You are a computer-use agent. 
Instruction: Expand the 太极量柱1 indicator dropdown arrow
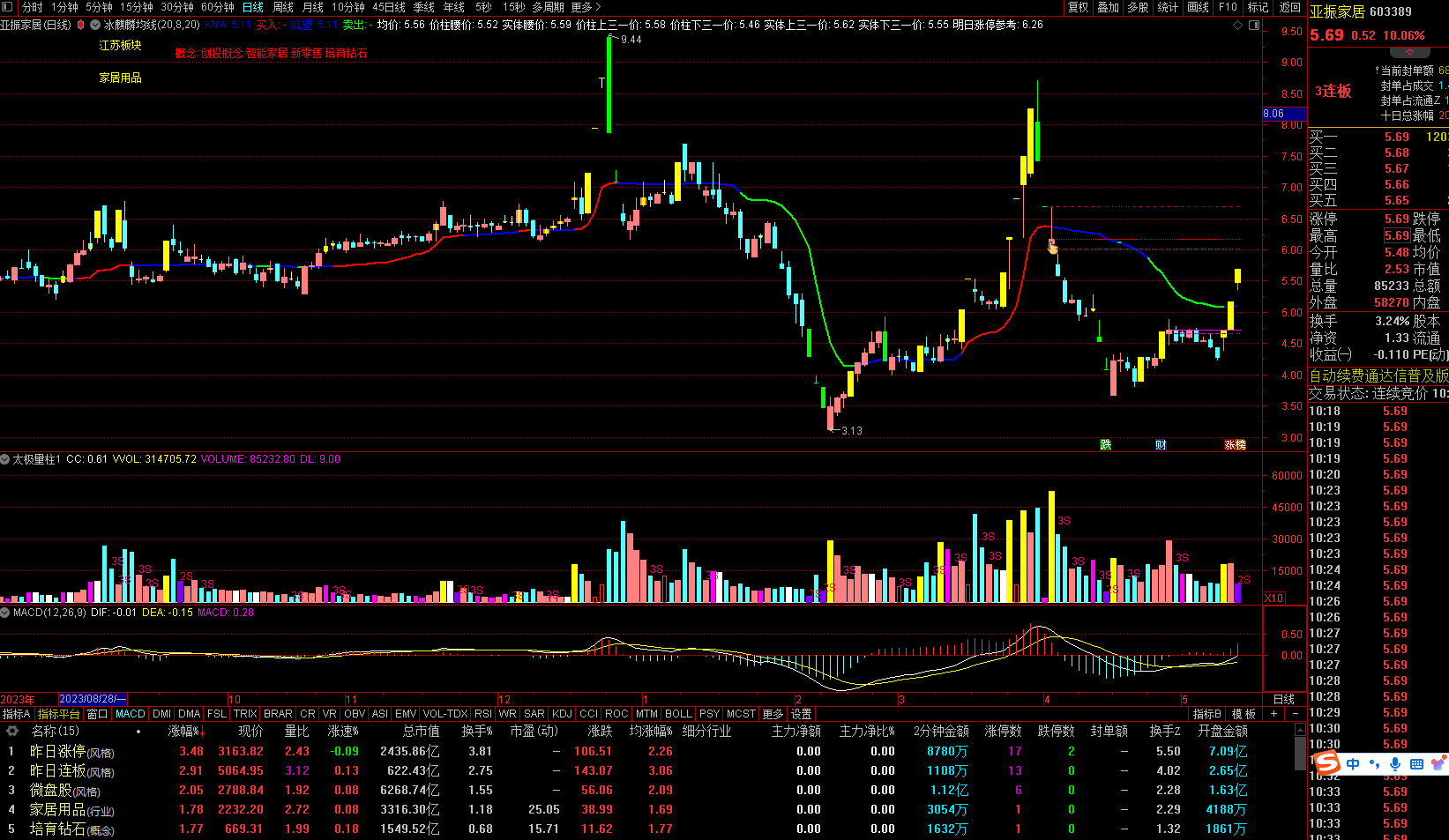[x=5, y=459]
